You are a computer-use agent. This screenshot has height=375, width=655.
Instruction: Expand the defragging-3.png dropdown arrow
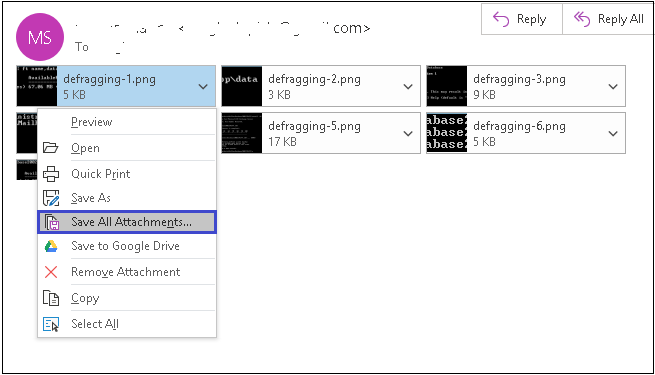click(613, 86)
